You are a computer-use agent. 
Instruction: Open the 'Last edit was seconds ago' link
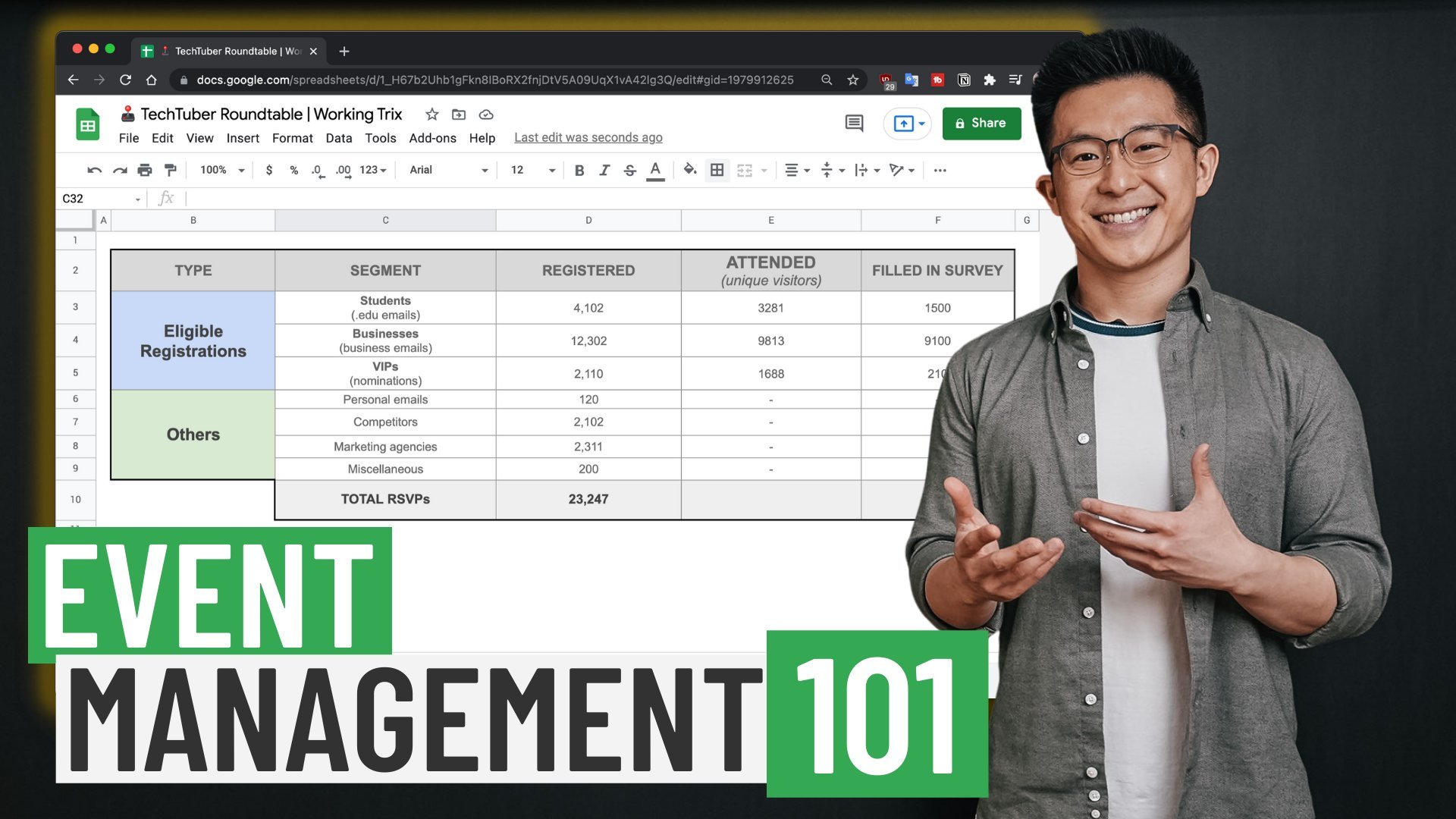coord(588,137)
